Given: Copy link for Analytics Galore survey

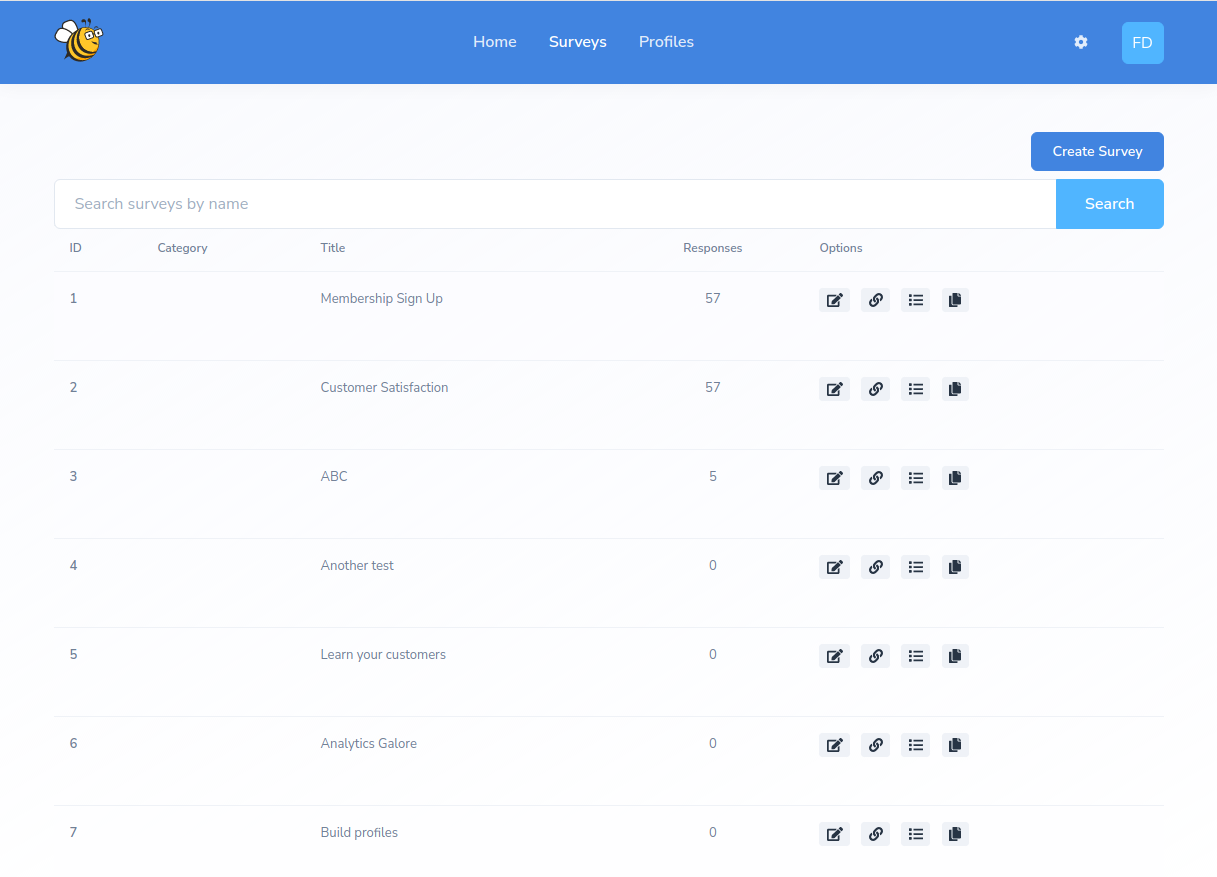Looking at the screenshot, I should coord(875,745).
